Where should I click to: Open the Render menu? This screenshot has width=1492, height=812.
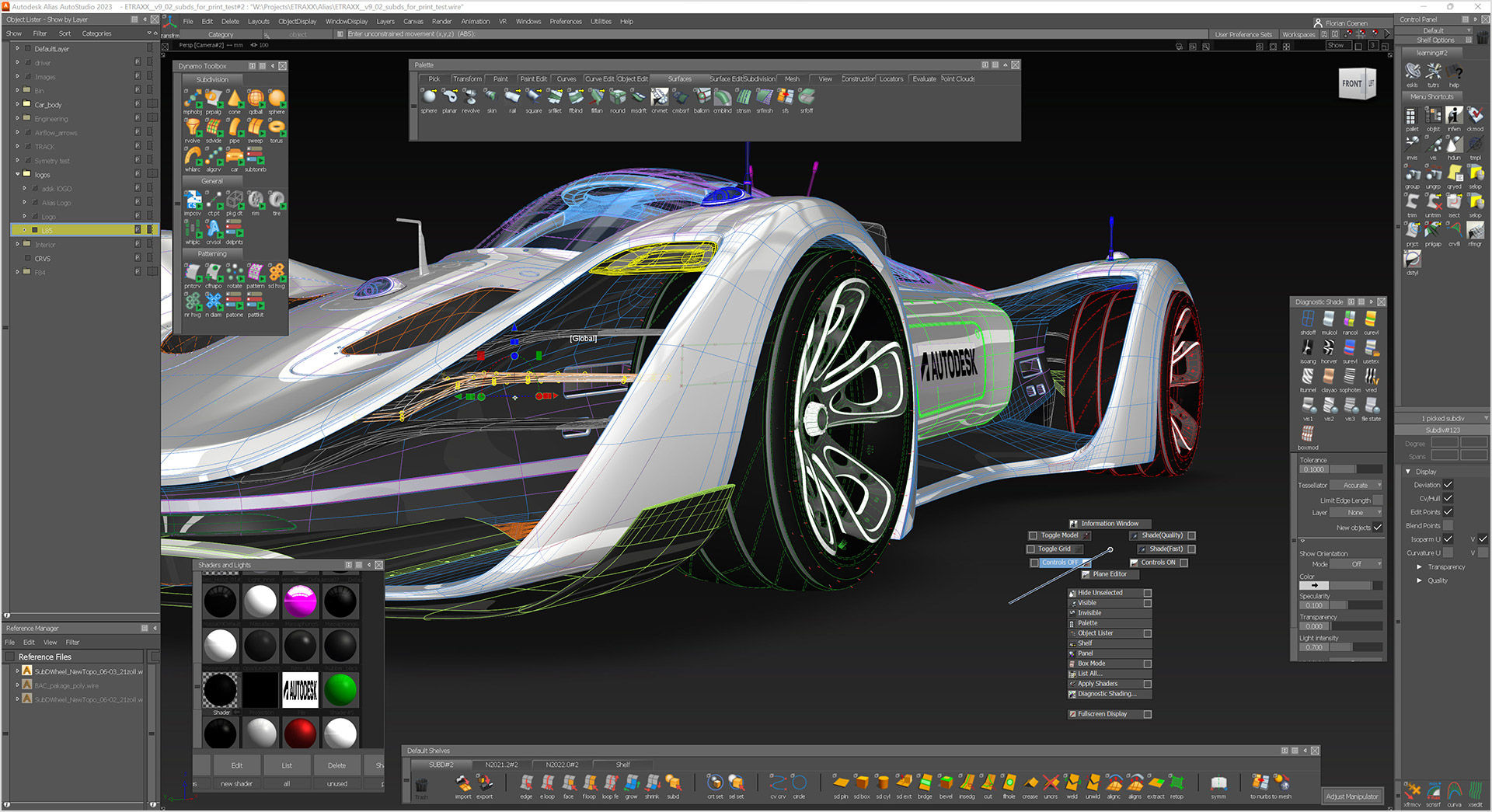click(x=441, y=21)
